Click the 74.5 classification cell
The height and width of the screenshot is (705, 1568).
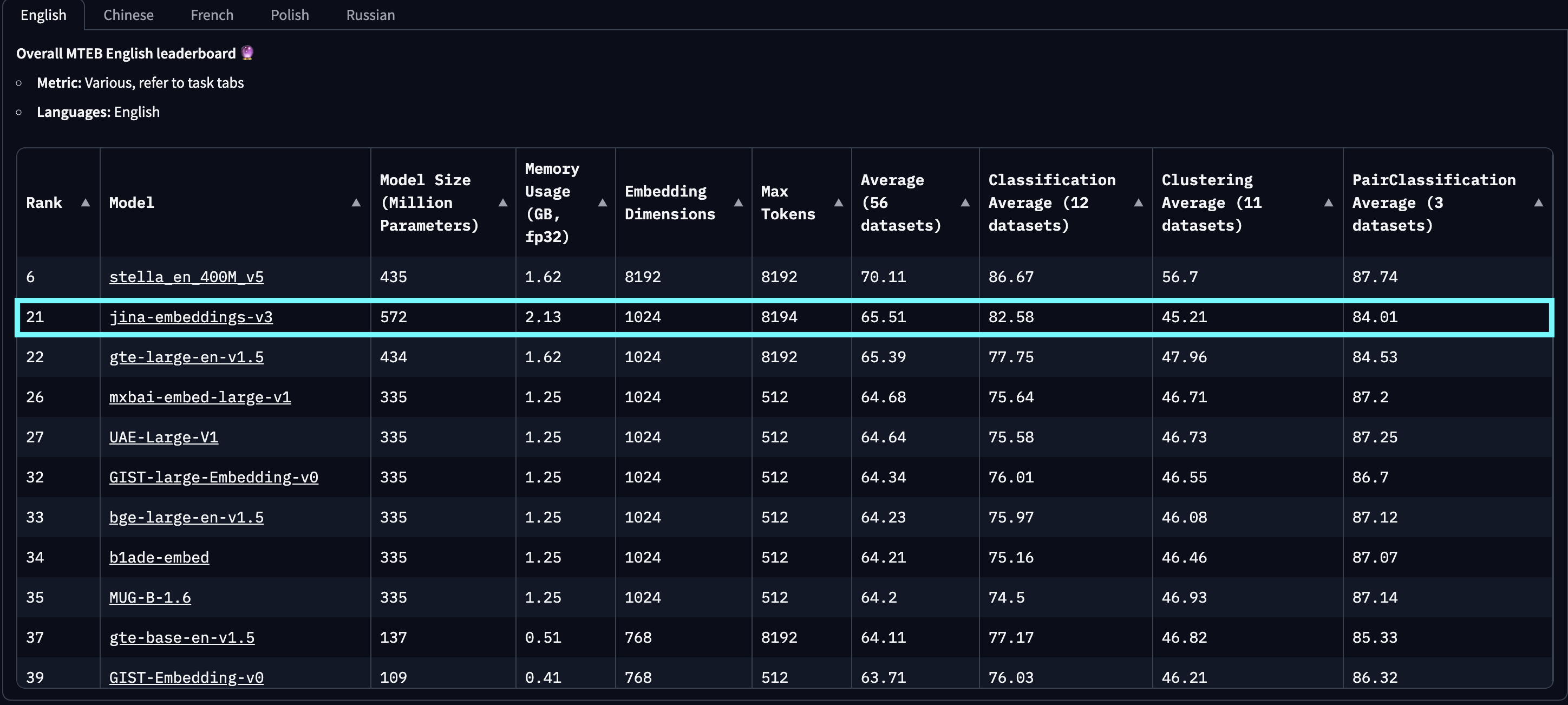pos(1065,598)
